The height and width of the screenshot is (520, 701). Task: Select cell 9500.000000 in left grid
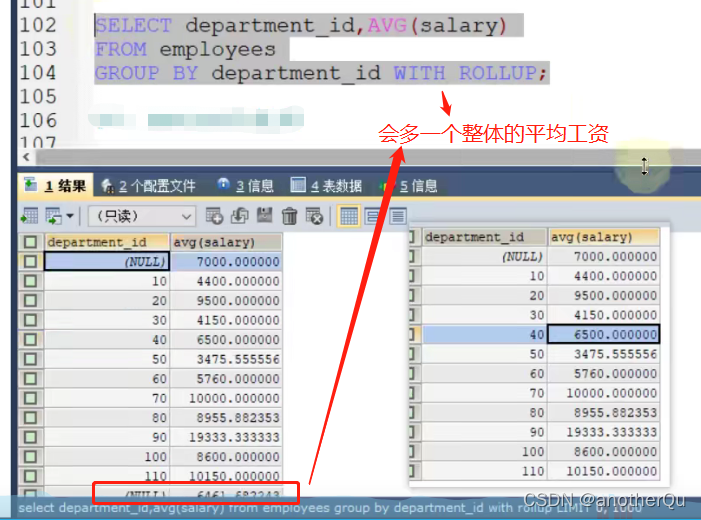tap(226, 300)
